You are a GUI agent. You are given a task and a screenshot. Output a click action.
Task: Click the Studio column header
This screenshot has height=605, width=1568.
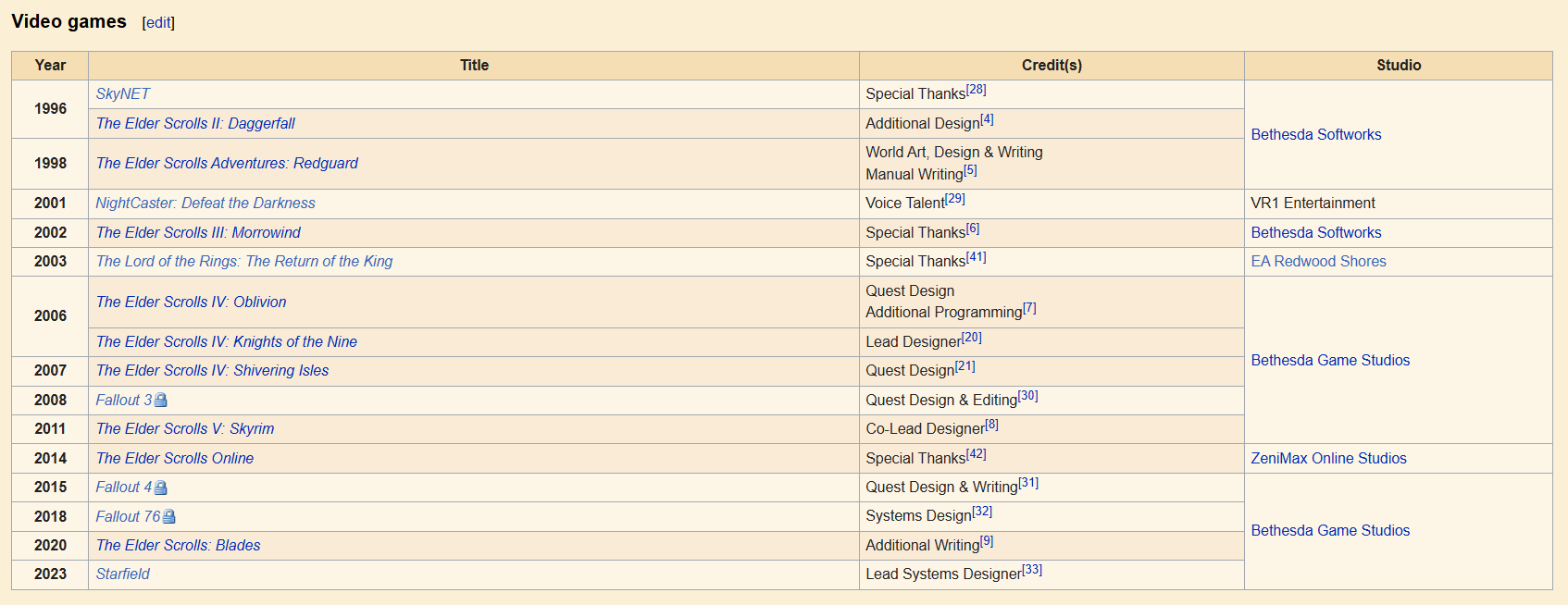pos(1399,66)
